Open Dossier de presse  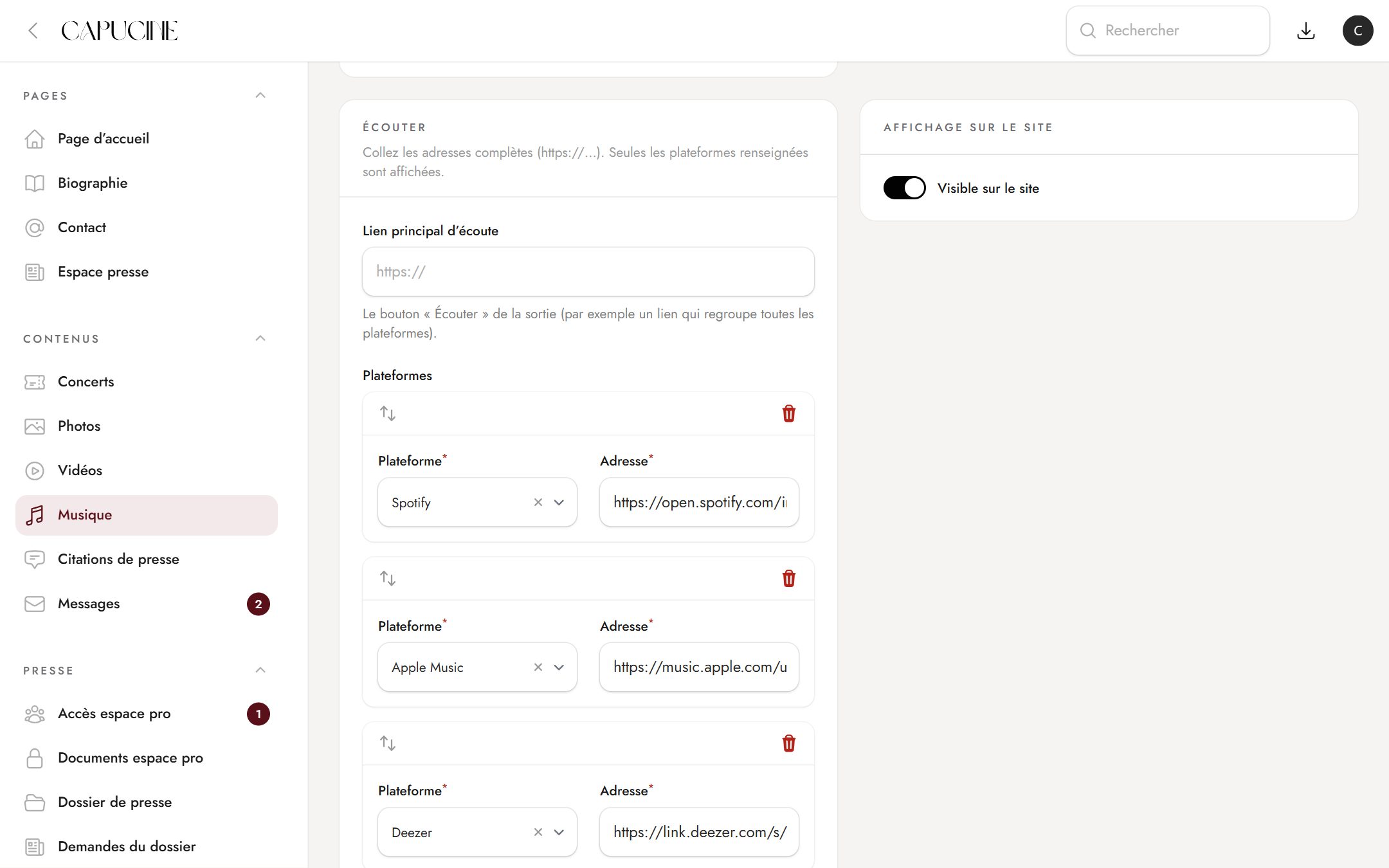pyautogui.click(x=147, y=802)
